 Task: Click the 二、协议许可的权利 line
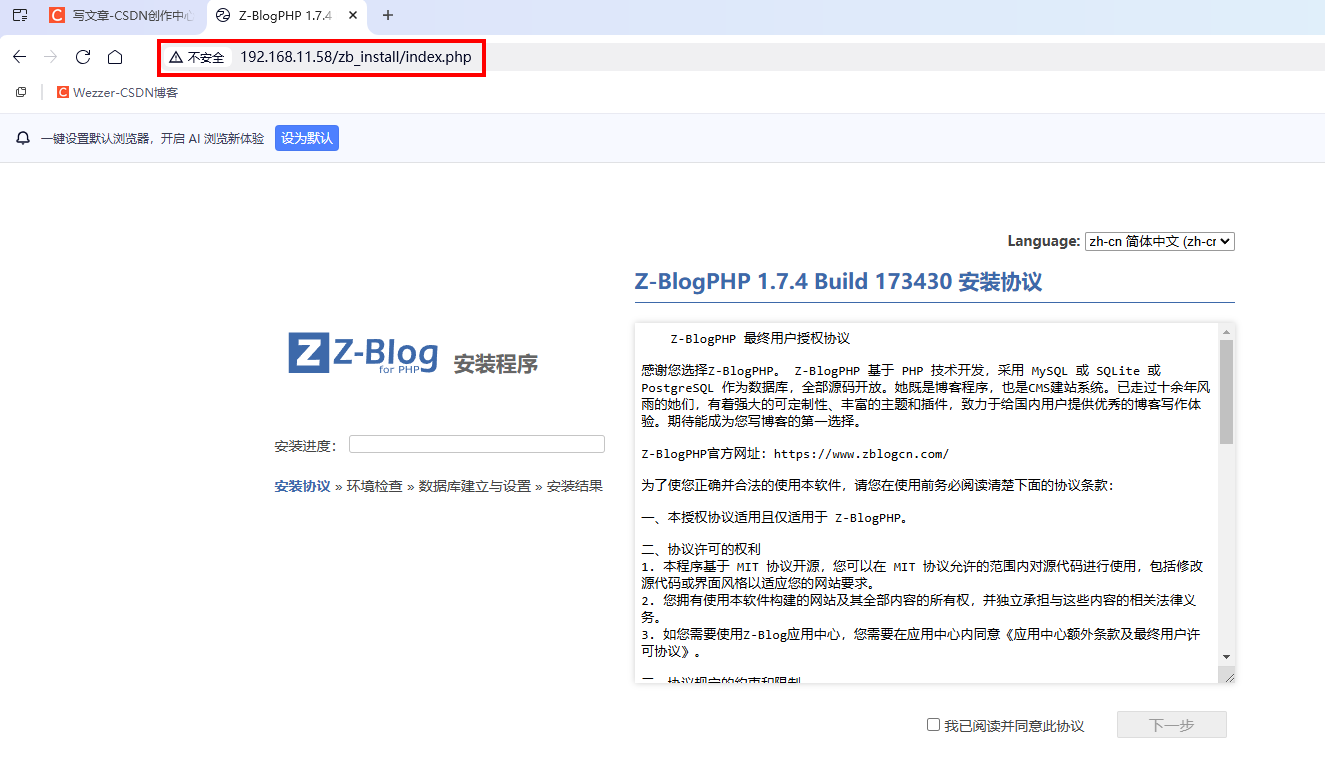click(701, 549)
